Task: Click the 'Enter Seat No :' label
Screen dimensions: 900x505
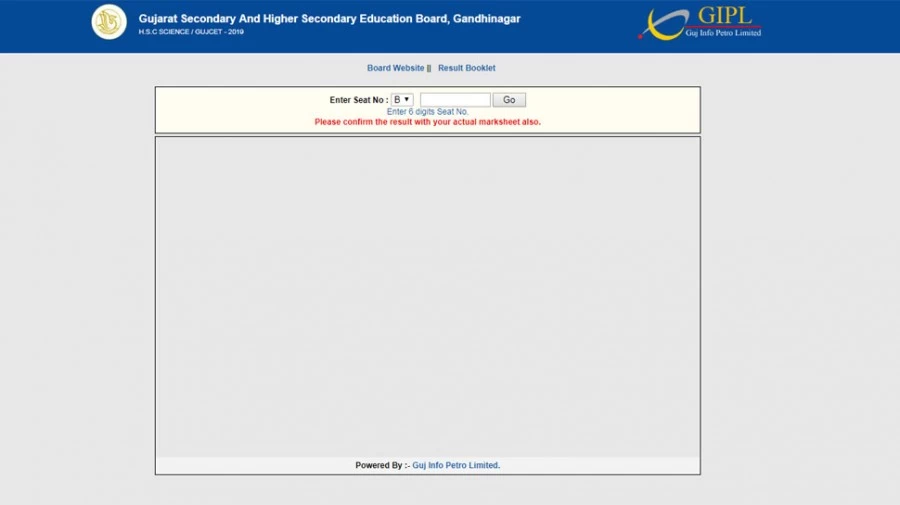Action: point(358,100)
